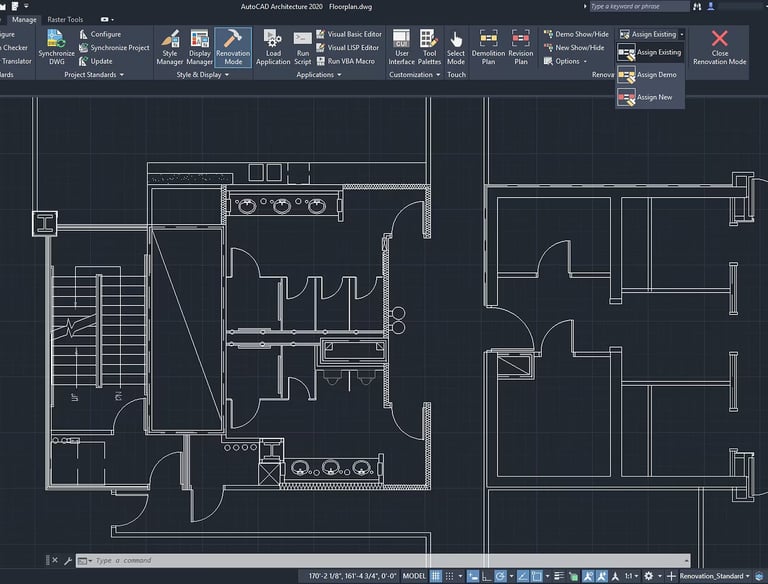Click the coordinates readout in status bar
768x584 pixels.
tap(352, 576)
